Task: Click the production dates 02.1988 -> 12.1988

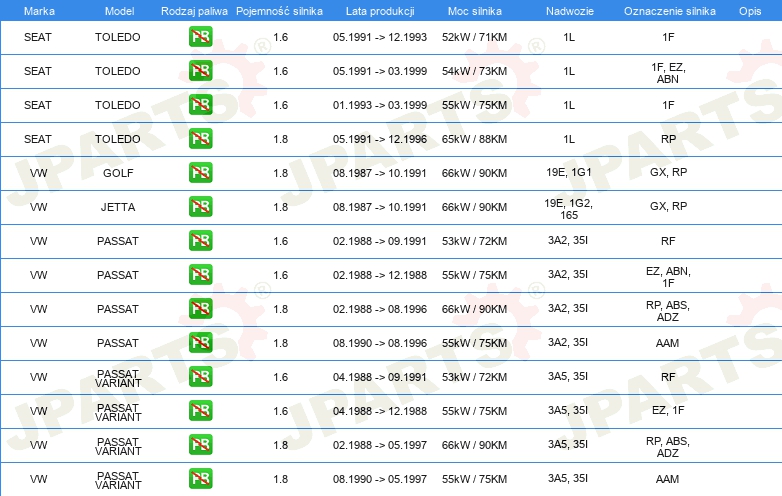Action: 380,275
